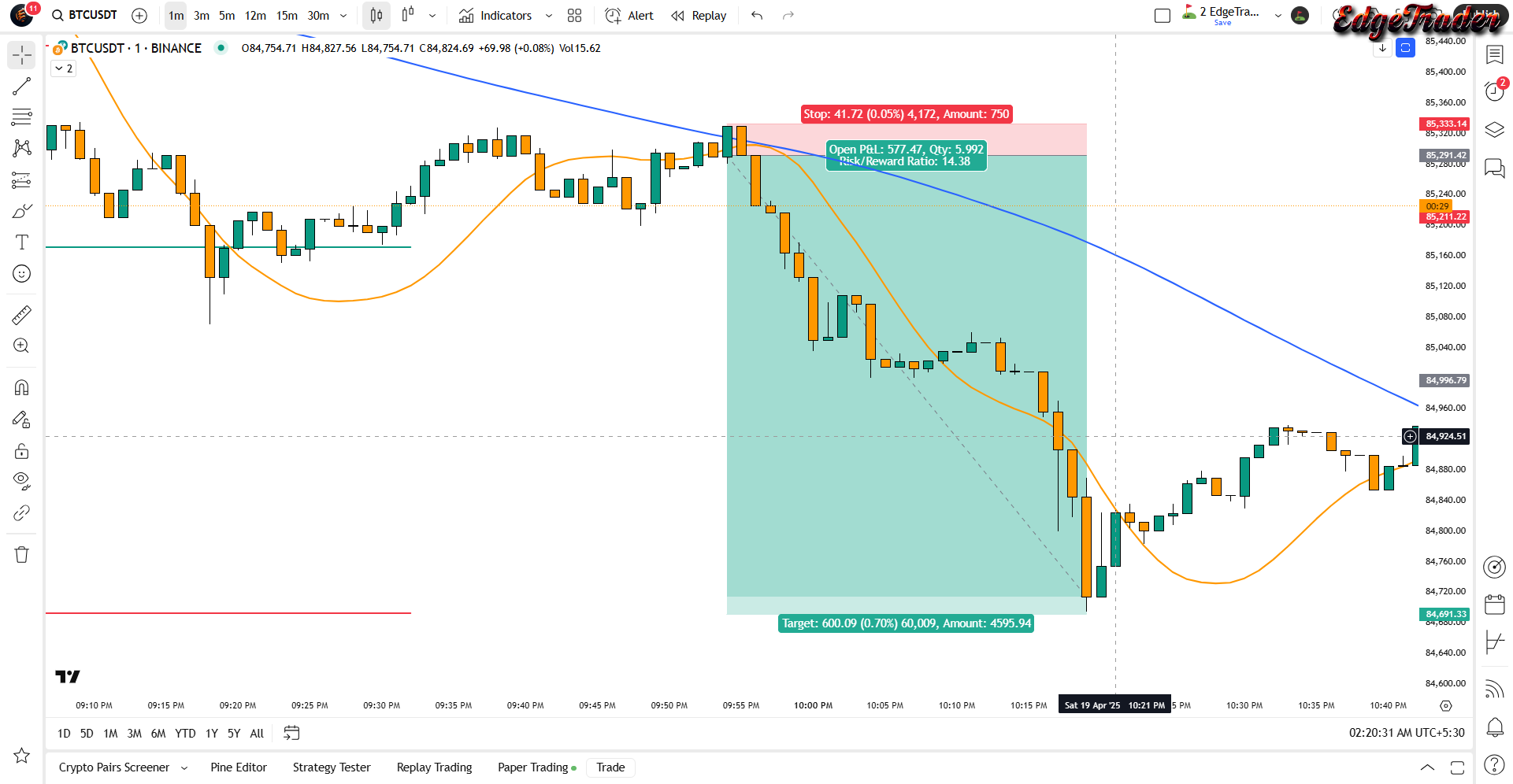
Task: Open the Replay Trading tab
Action: point(434,767)
